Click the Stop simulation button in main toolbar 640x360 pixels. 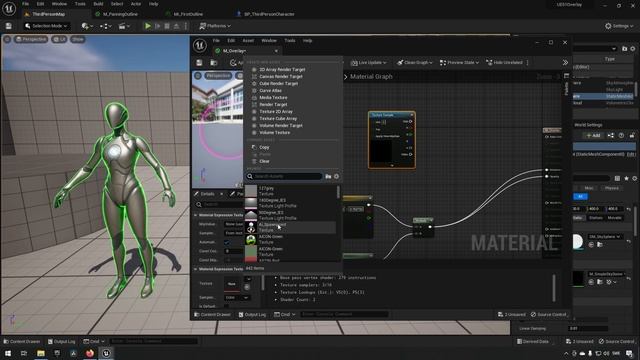(167, 26)
